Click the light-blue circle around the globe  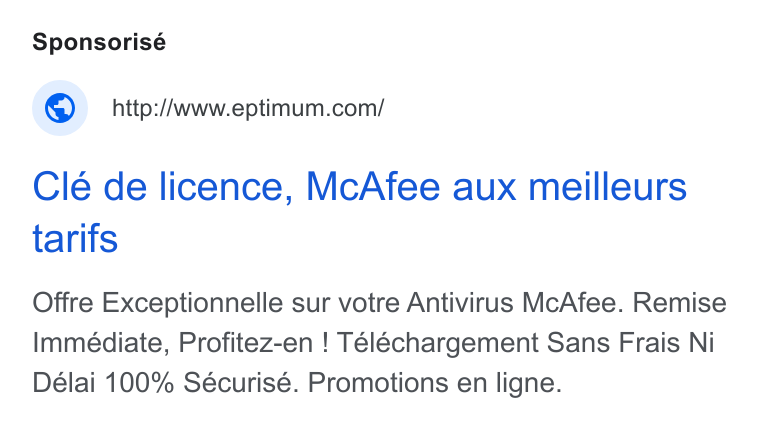60,108
